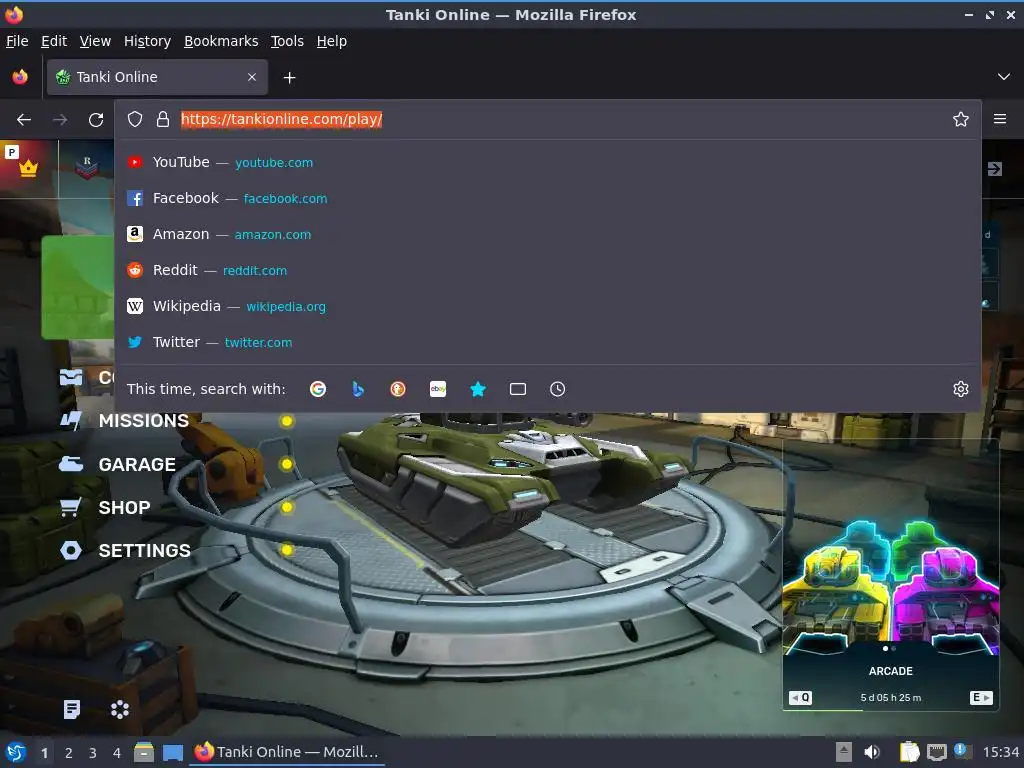Switch to the Tanki Online tab
Viewport: 1024px width, 768px height.
click(x=157, y=77)
